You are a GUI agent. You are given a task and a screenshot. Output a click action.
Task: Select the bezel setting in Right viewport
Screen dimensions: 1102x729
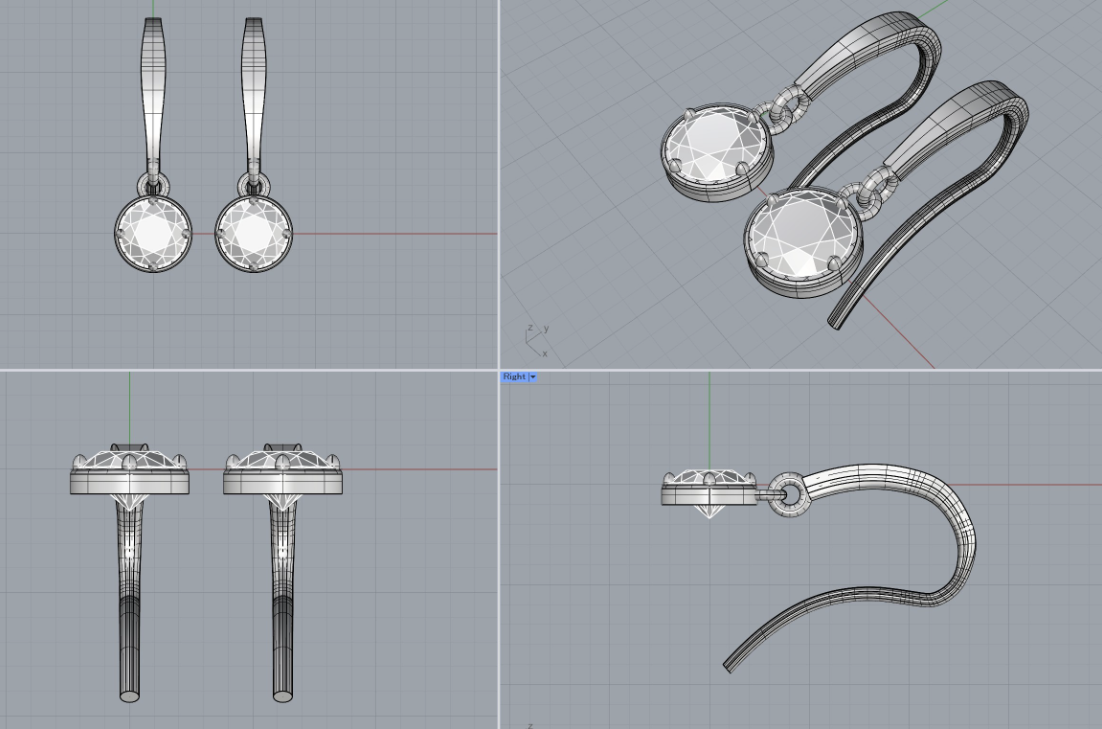pyautogui.click(x=708, y=496)
